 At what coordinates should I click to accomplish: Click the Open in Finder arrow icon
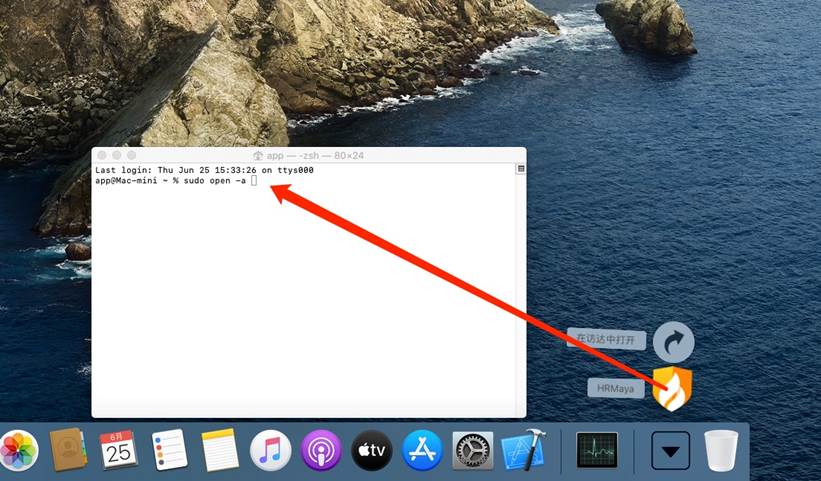[x=673, y=342]
